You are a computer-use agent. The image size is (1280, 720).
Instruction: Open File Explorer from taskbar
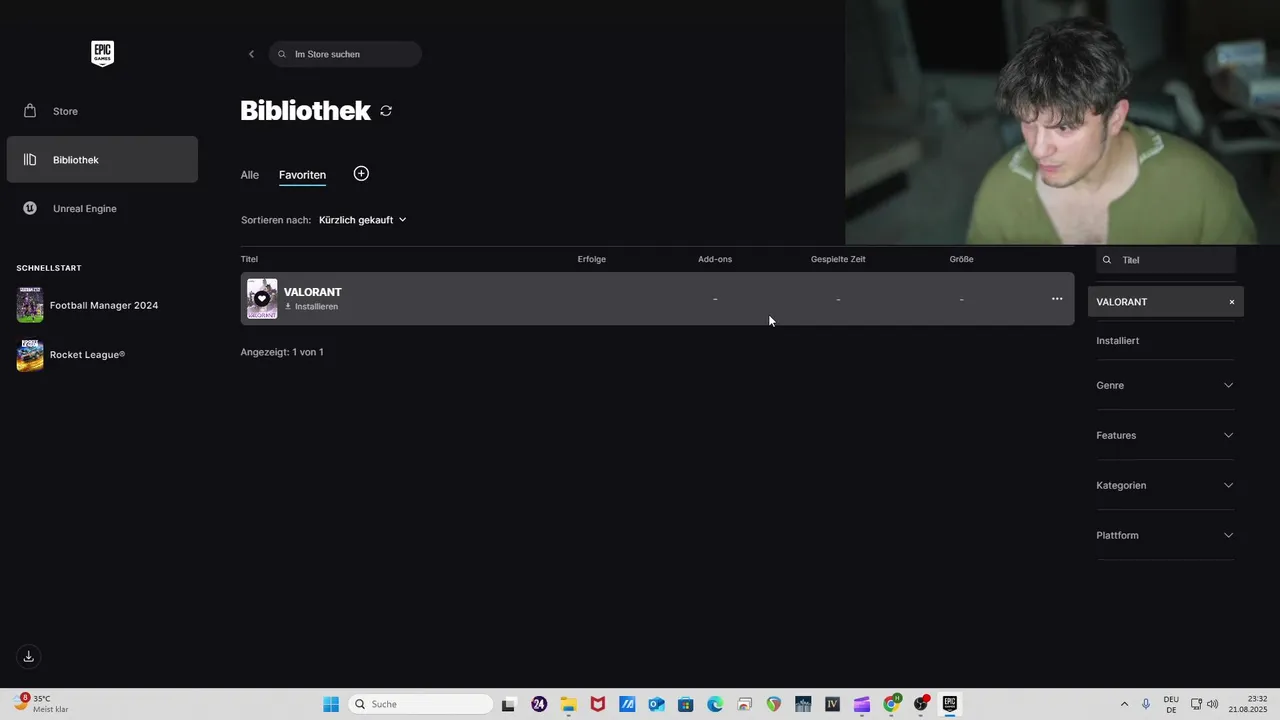coord(568,704)
